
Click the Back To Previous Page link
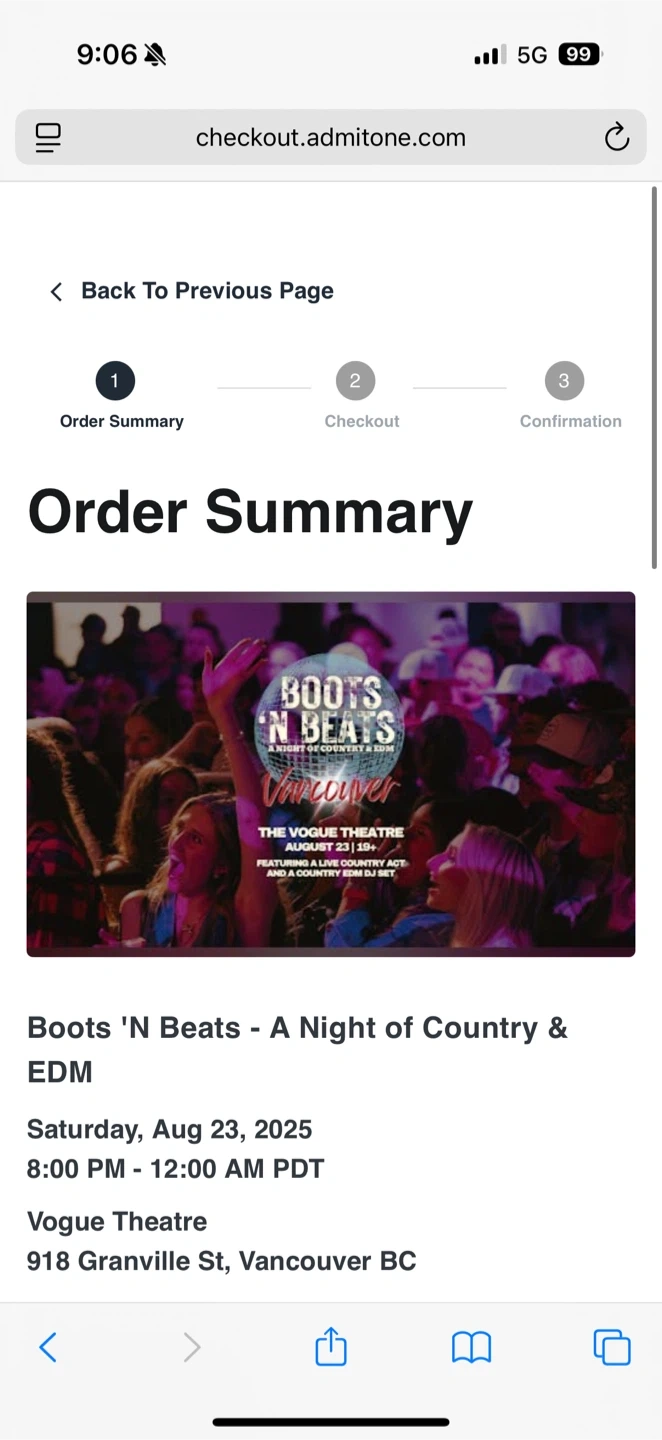(x=207, y=291)
